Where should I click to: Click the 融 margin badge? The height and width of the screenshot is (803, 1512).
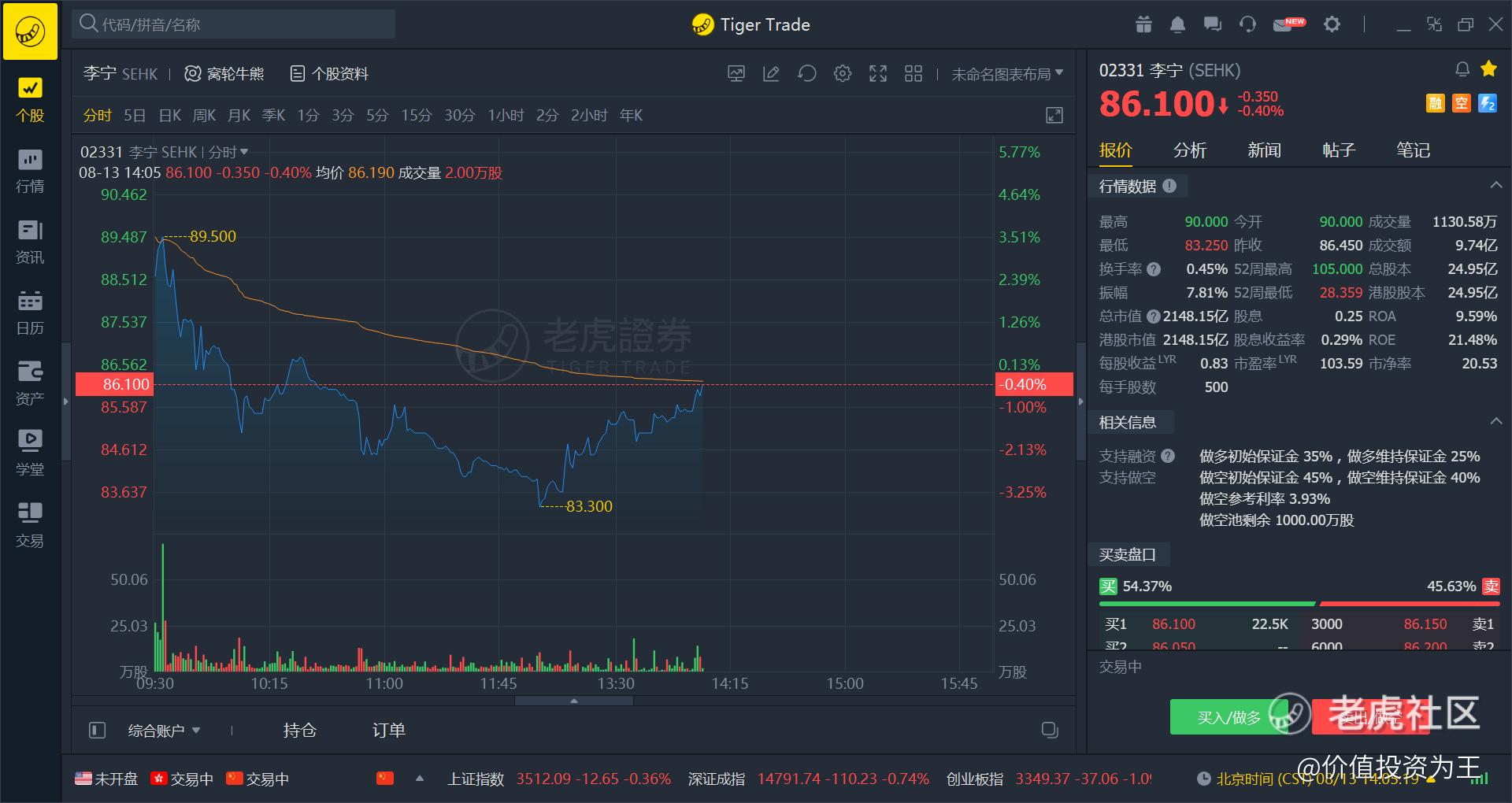(1436, 103)
